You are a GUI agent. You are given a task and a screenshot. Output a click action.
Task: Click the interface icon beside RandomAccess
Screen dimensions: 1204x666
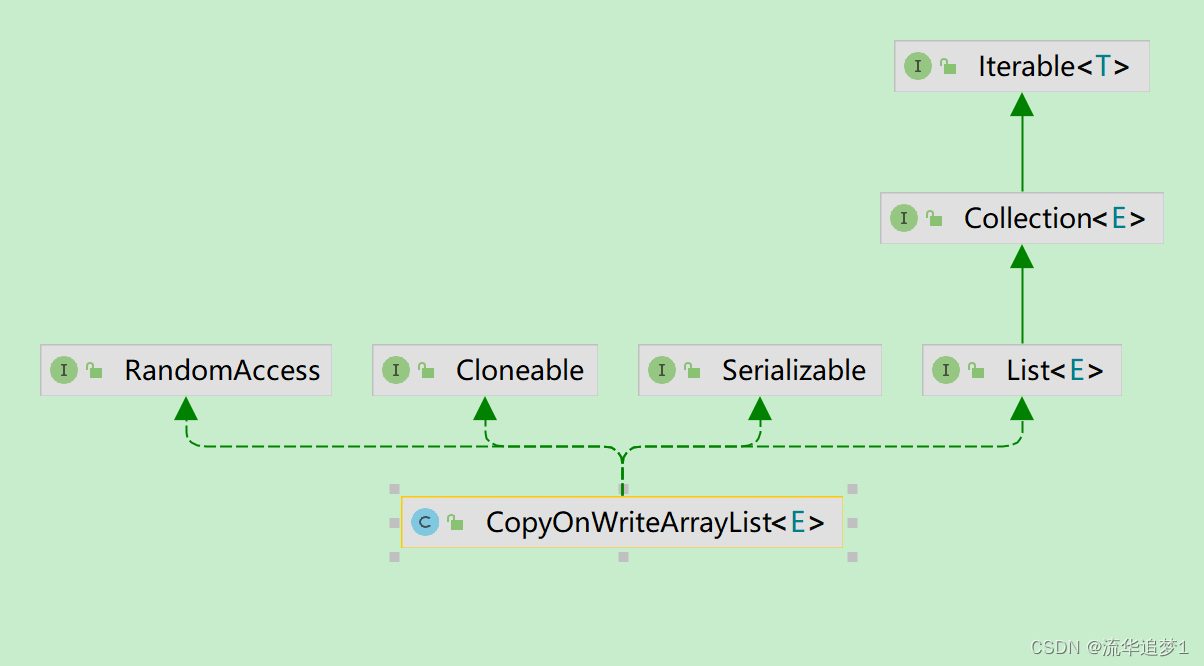64,371
